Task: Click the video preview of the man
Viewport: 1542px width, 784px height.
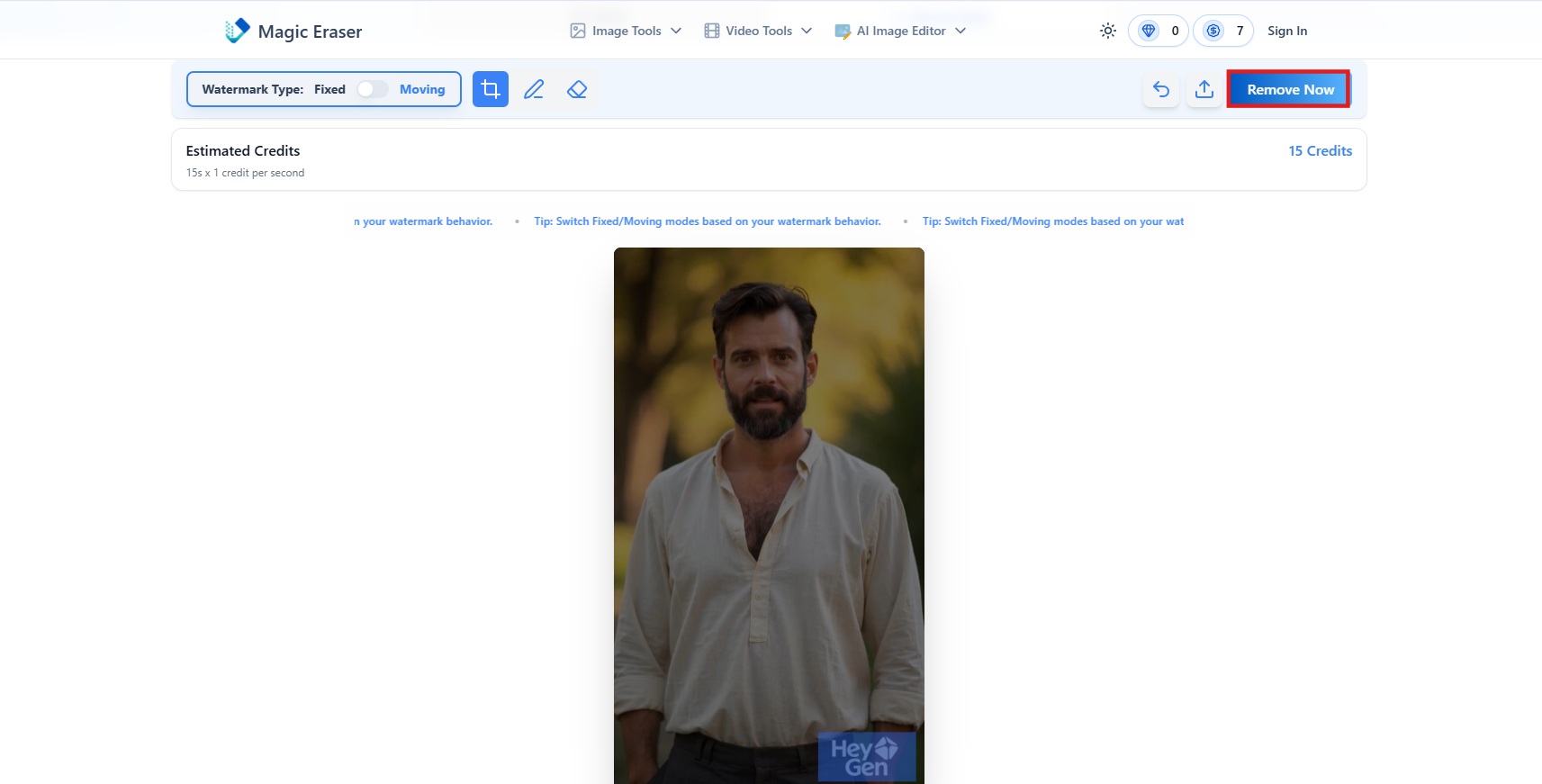Action: (x=769, y=515)
